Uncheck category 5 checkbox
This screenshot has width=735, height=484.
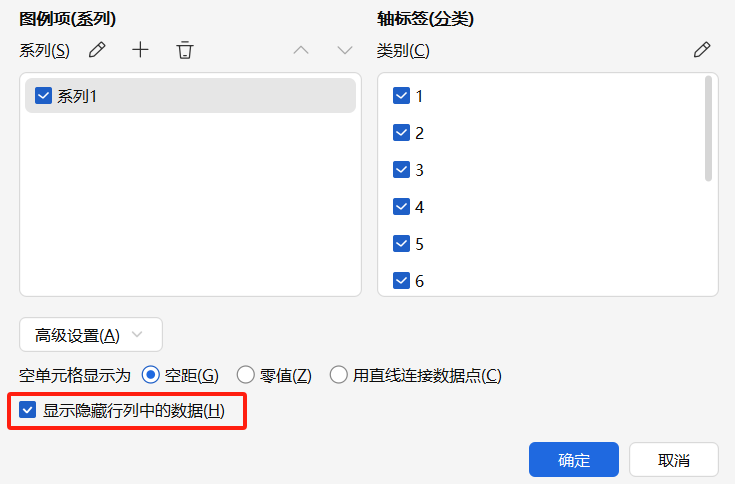[402, 244]
